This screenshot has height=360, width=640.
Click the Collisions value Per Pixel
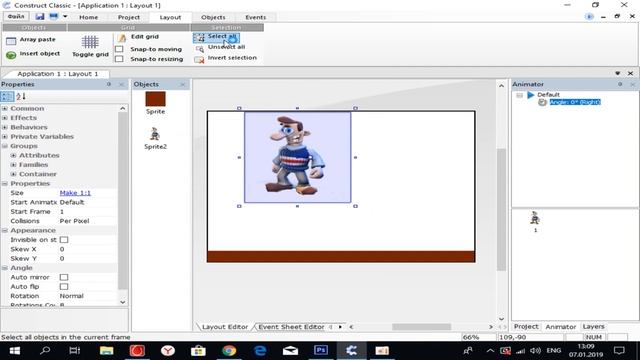[74, 221]
